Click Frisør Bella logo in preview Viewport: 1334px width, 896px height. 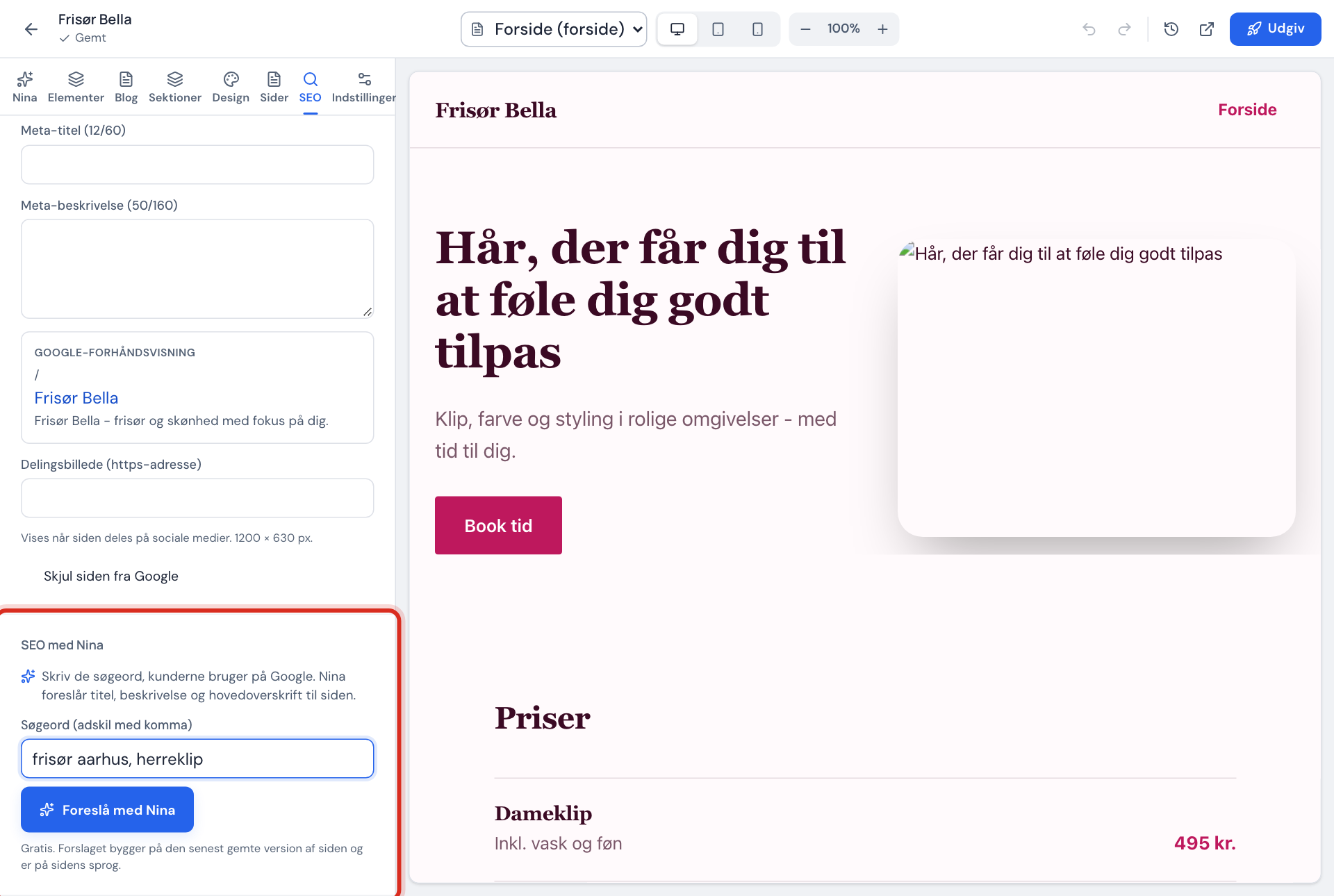[x=495, y=110]
